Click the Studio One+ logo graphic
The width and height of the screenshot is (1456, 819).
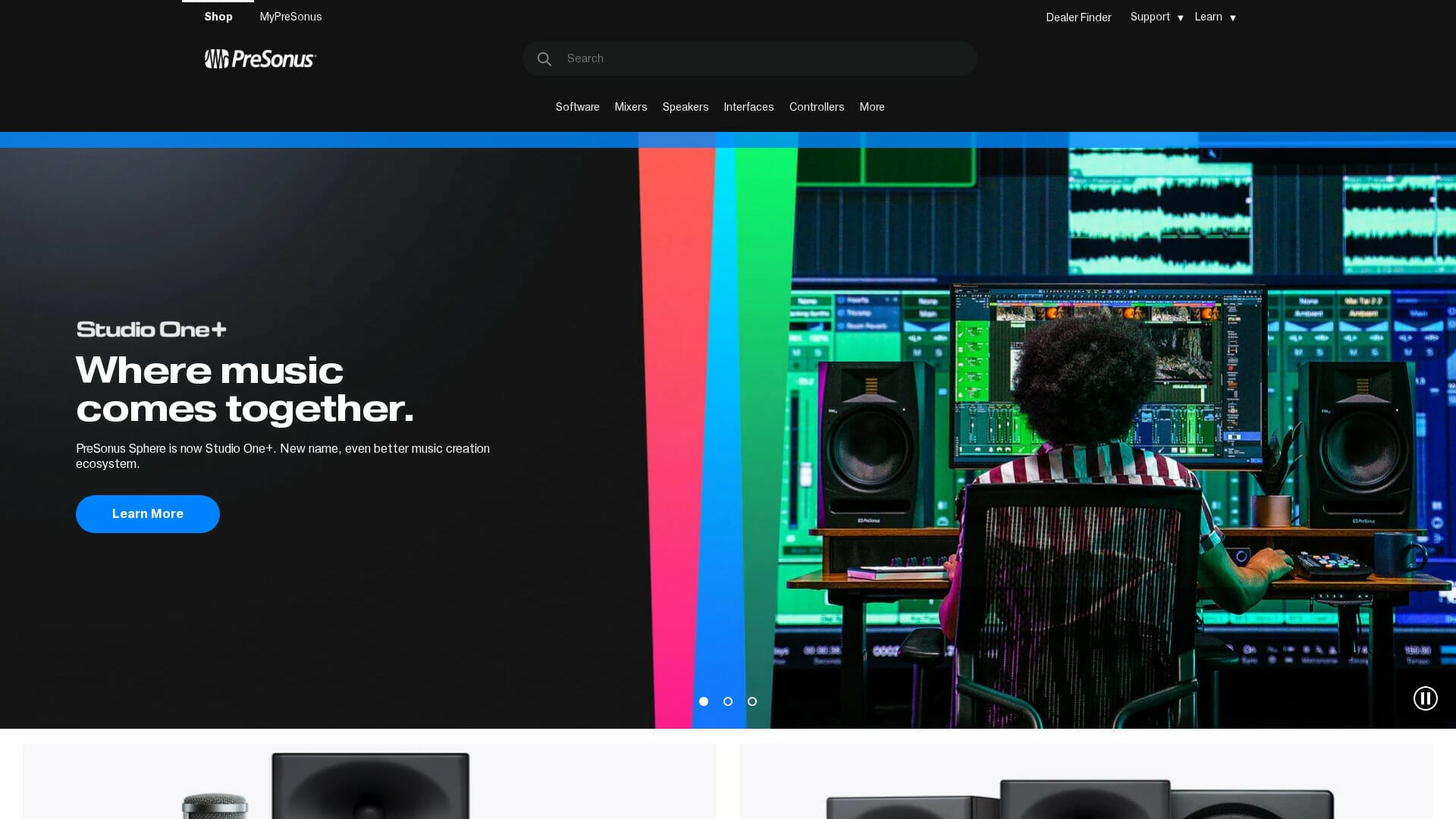[x=151, y=329]
